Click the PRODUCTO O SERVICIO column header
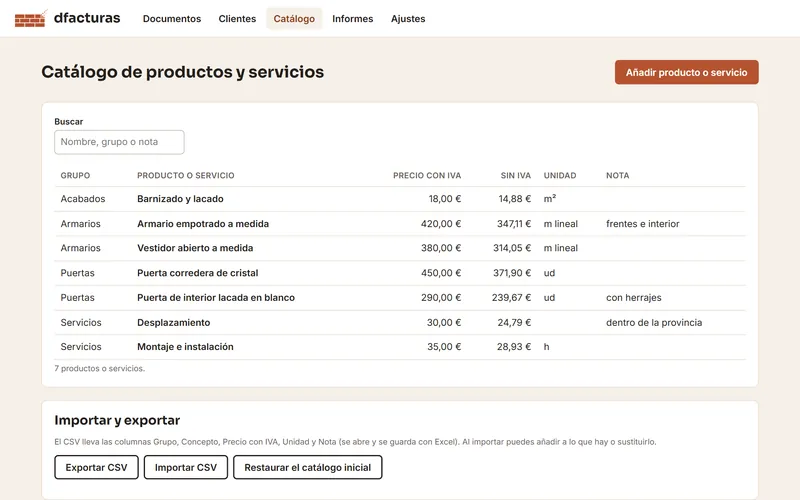The width and height of the screenshot is (800, 500). tap(186, 176)
